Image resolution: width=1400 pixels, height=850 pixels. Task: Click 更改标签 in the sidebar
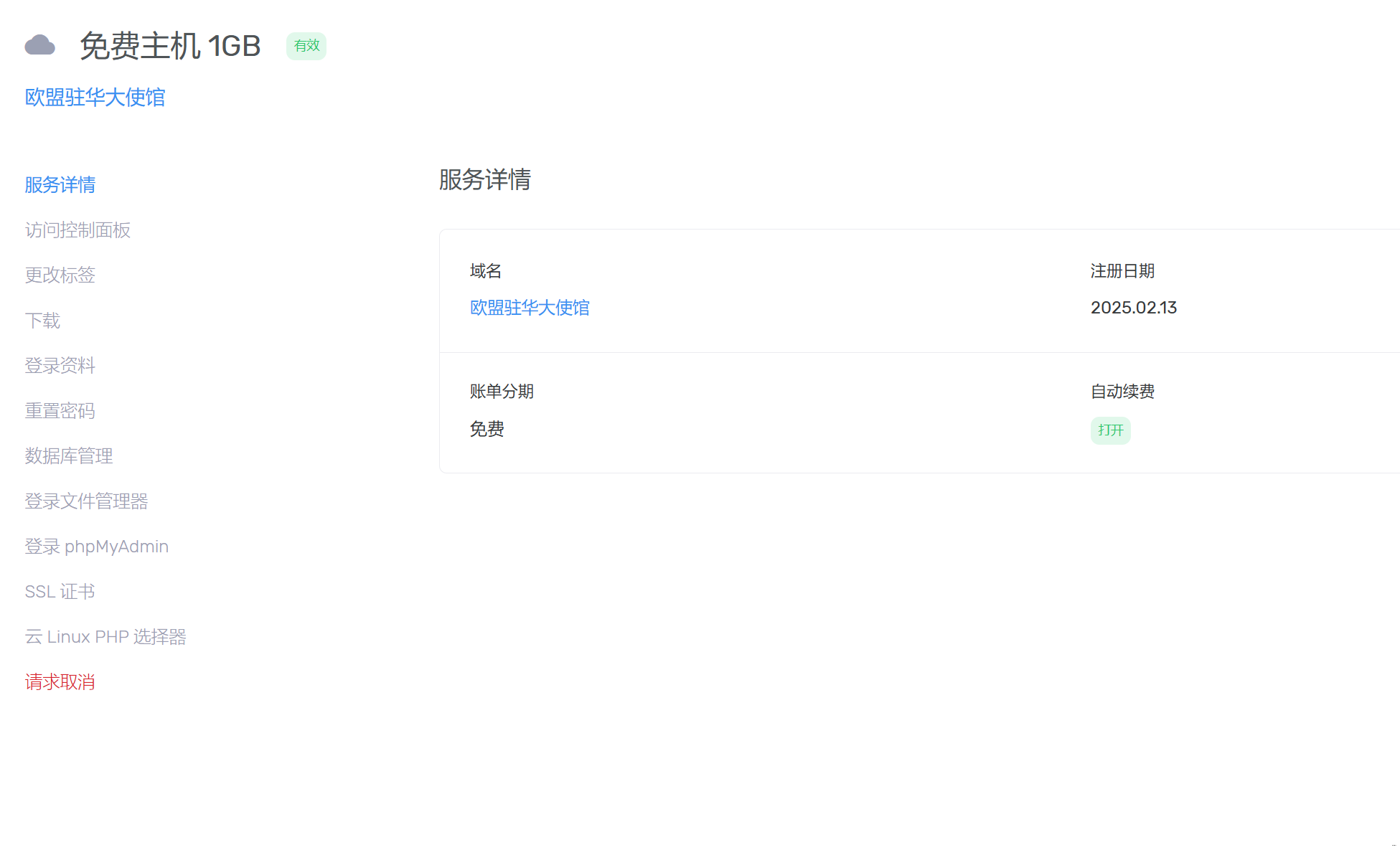60,275
